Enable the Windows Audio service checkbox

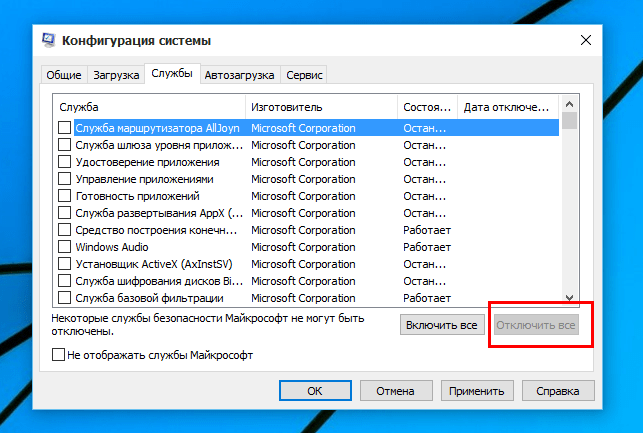[x=64, y=247]
